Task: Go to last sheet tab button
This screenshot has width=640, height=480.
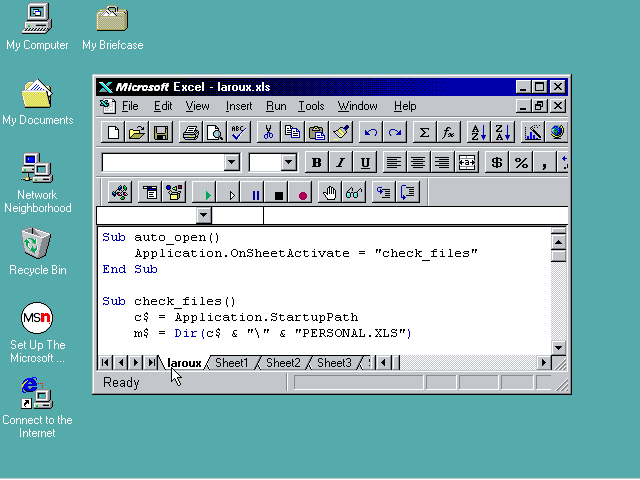Action: (x=151, y=362)
